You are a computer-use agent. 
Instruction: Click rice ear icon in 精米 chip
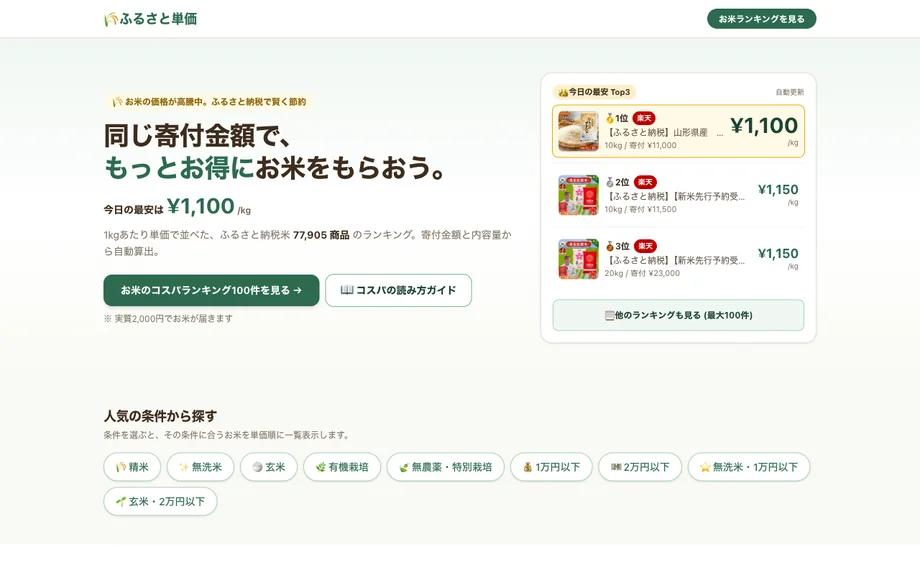121,467
